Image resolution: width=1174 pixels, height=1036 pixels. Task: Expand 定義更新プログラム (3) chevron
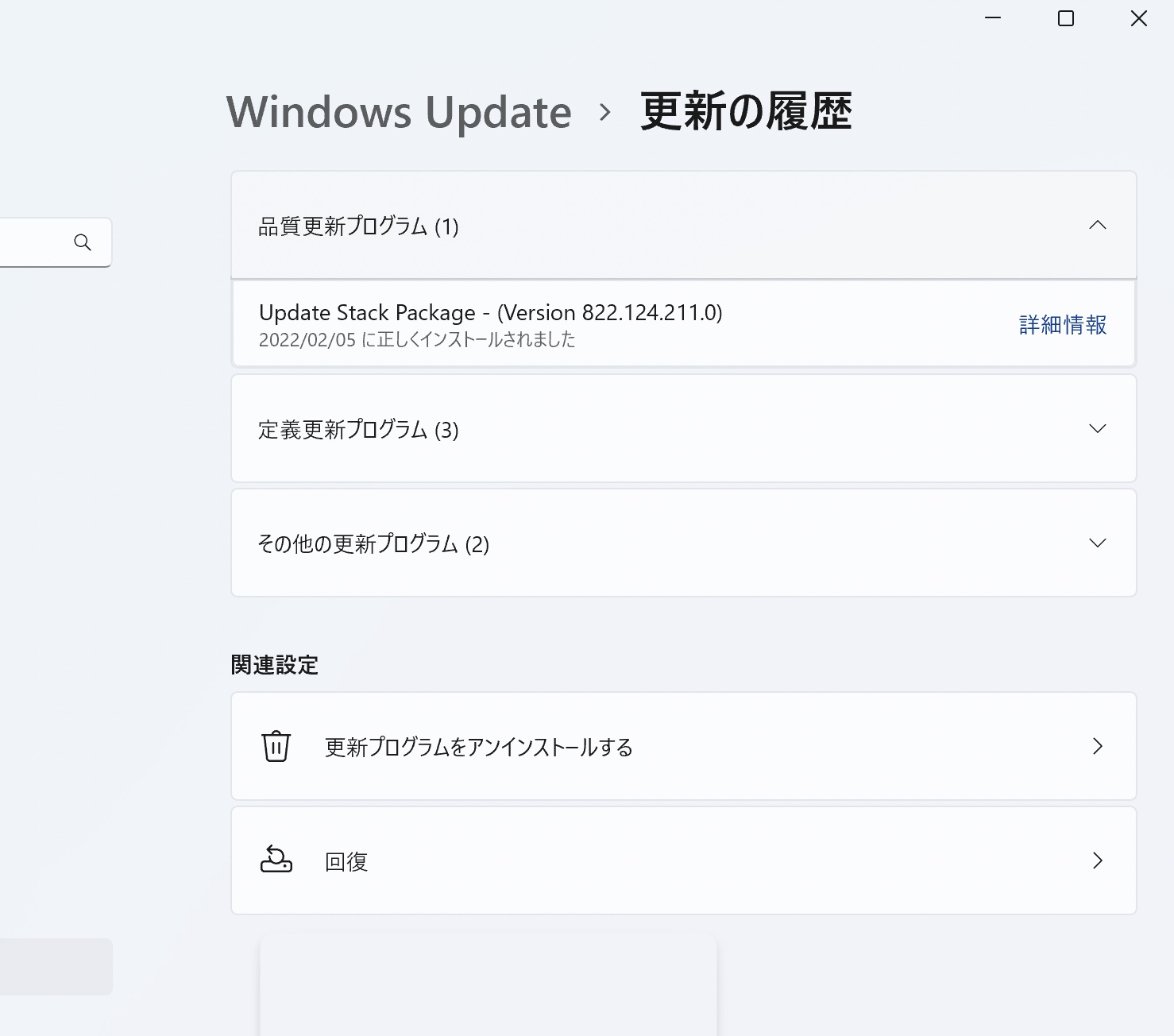point(1097,429)
